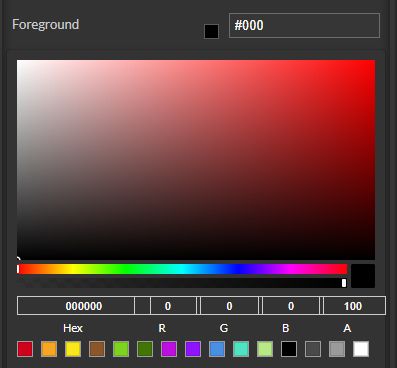Viewport: 397px width, 368px height.
Task: Select the light green preset swatch
Action: pyautogui.click(x=121, y=349)
